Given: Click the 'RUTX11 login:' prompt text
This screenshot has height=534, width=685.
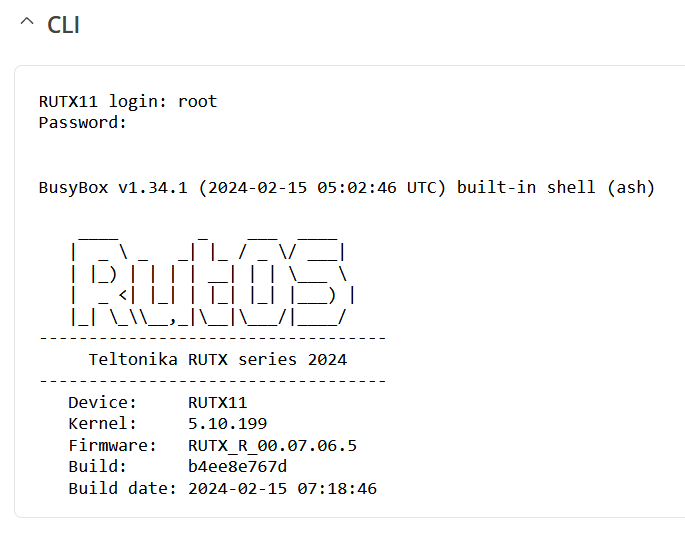Looking at the screenshot, I should pos(103,101).
